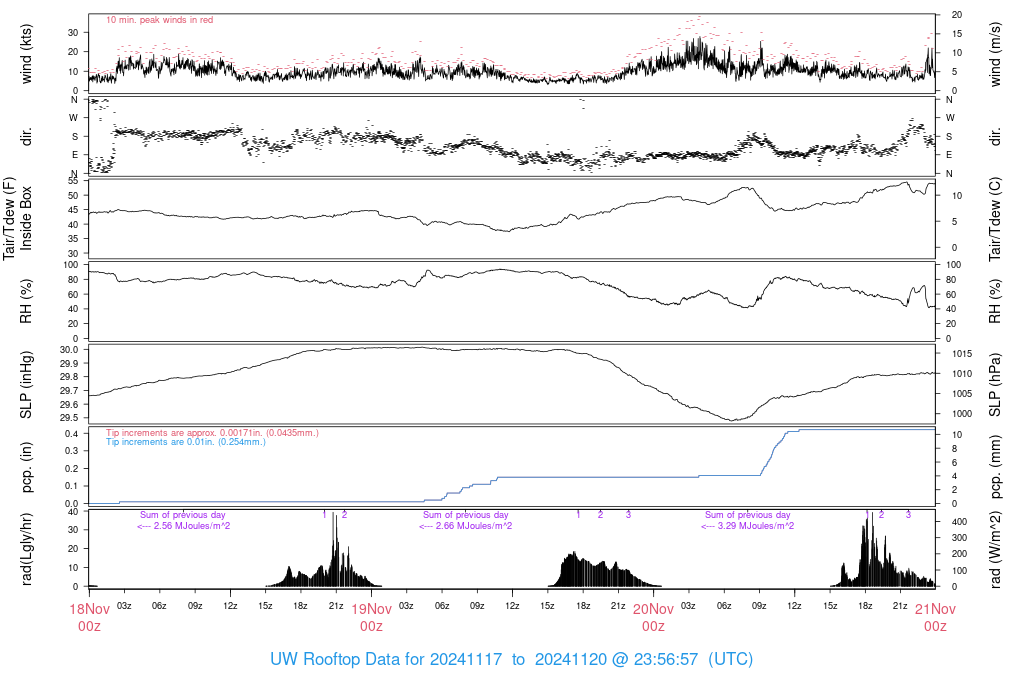This screenshot has height=700, width=1024.
Task: Click the 'Inside Box' axis label
Action: (x=26, y=218)
